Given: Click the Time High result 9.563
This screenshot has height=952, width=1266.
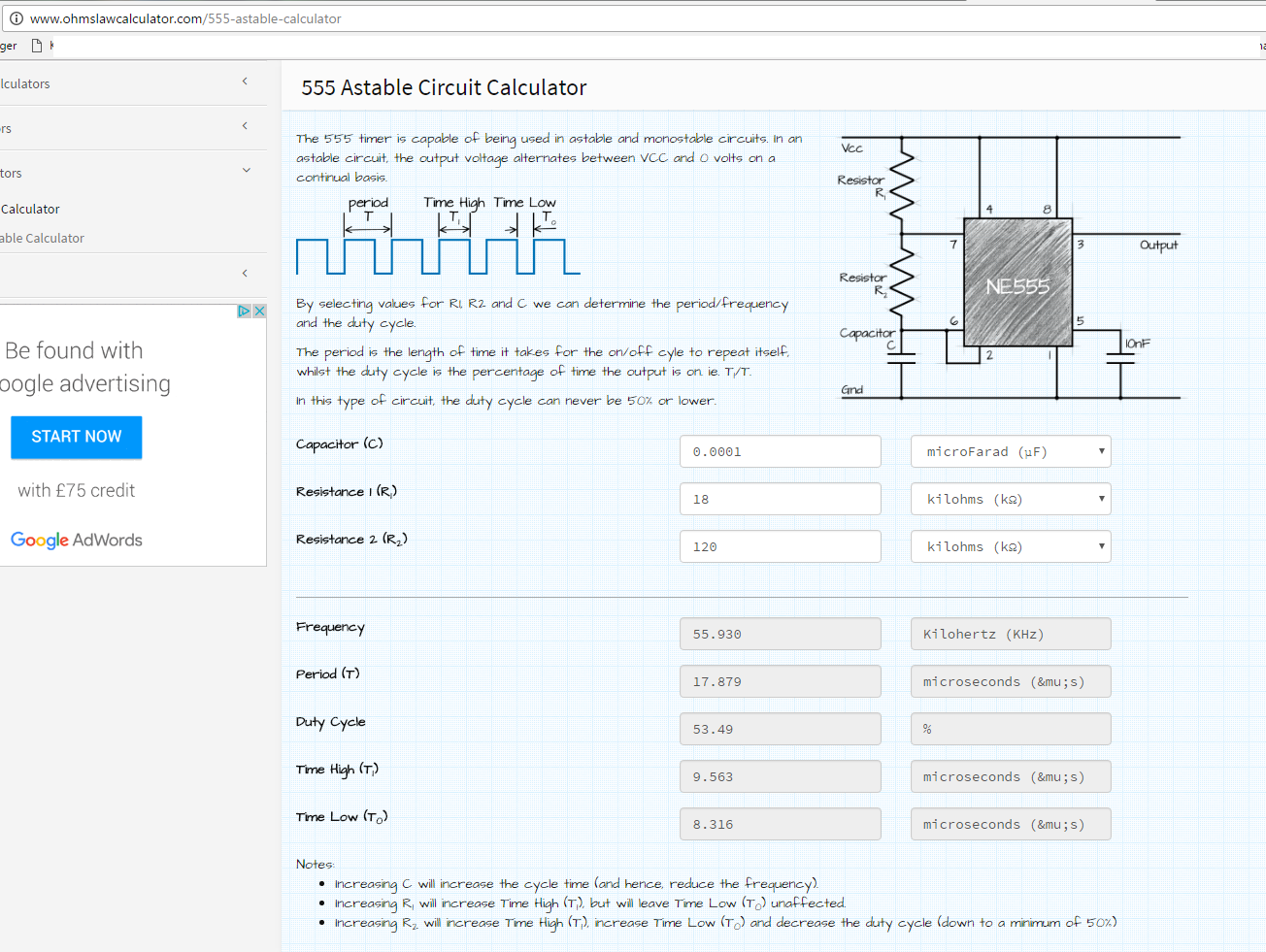Looking at the screenshot, I should pos(781,776).
